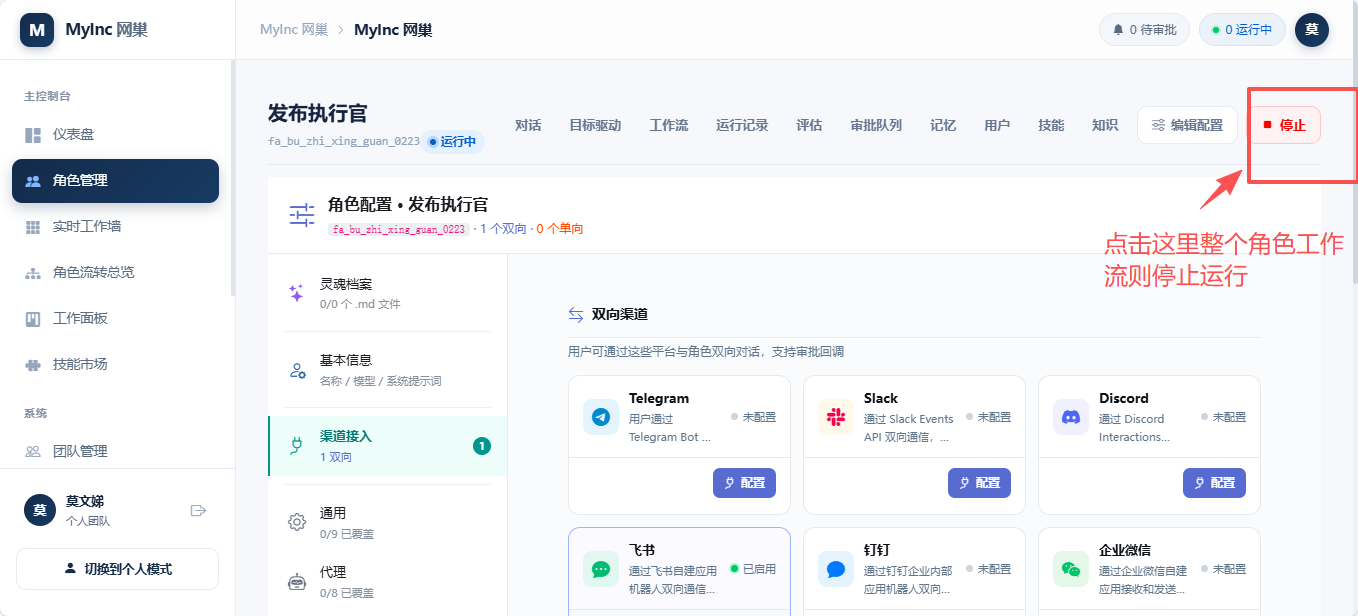This screenshot has height=616, width=1358.
Task: Click the Slack channel icon
Action: (x=836, y=417)
